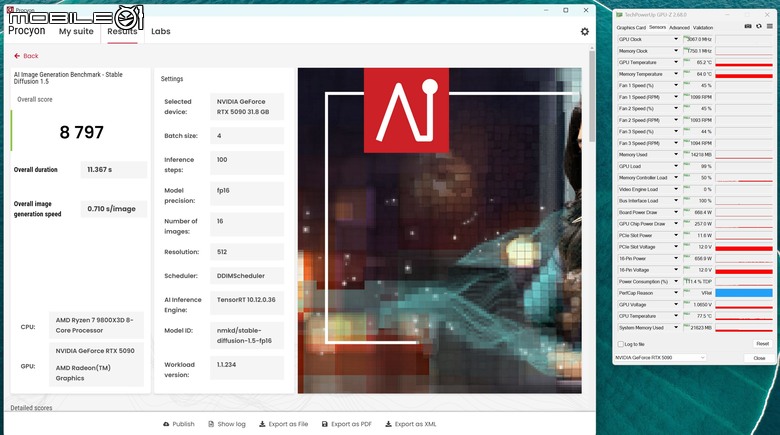Click the selected device NVIDIA GeForce RTX 5090 field
Image resolution: width=780 pixels, height=435 pixels.
pyautogui.click(x=247, y=107)
